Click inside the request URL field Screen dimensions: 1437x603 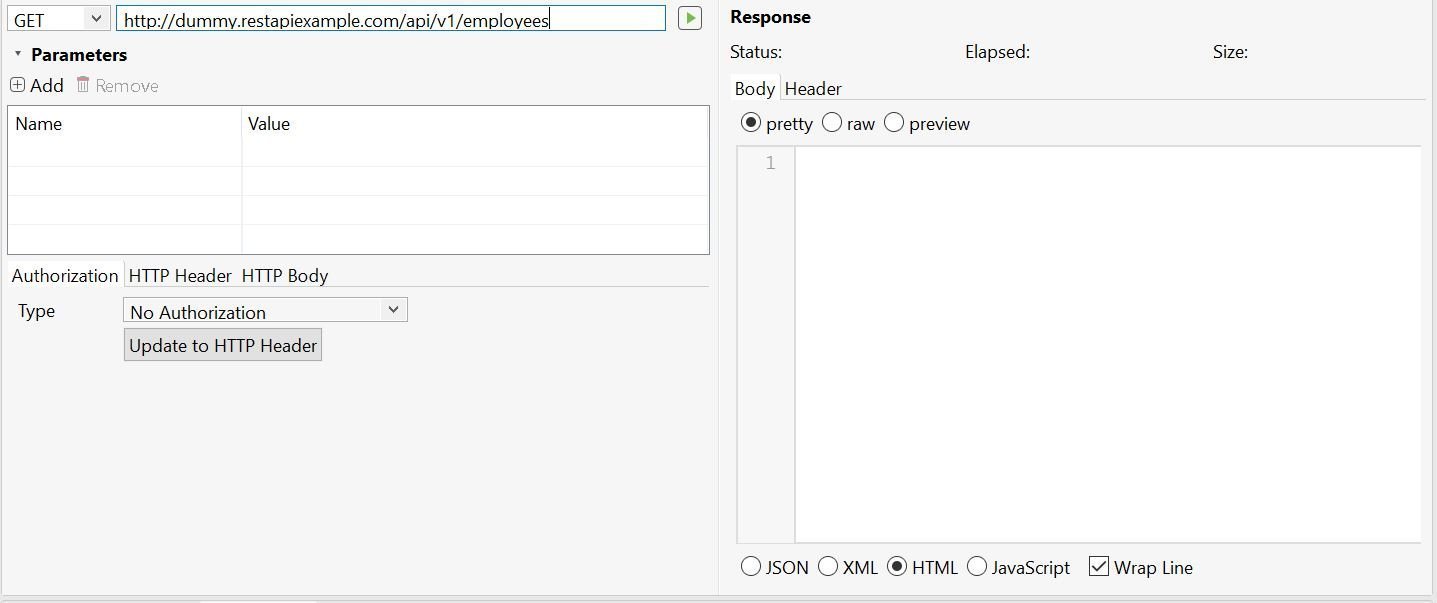click(390, 18)
